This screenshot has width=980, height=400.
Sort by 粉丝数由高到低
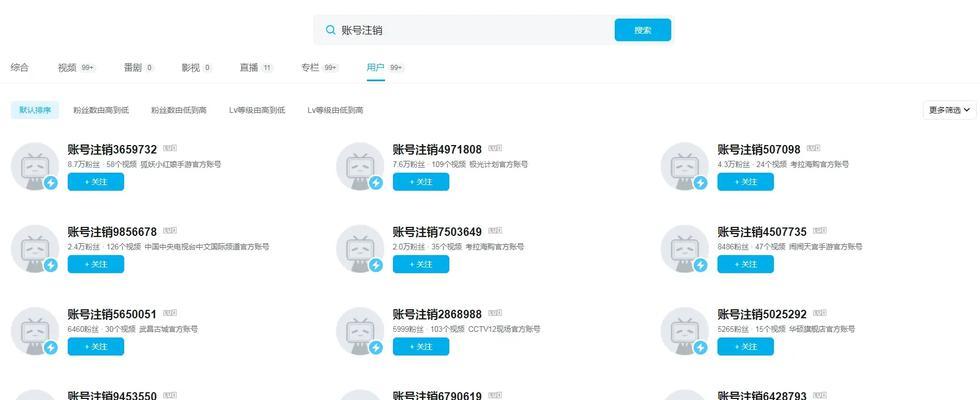click(x=101, y=110)
